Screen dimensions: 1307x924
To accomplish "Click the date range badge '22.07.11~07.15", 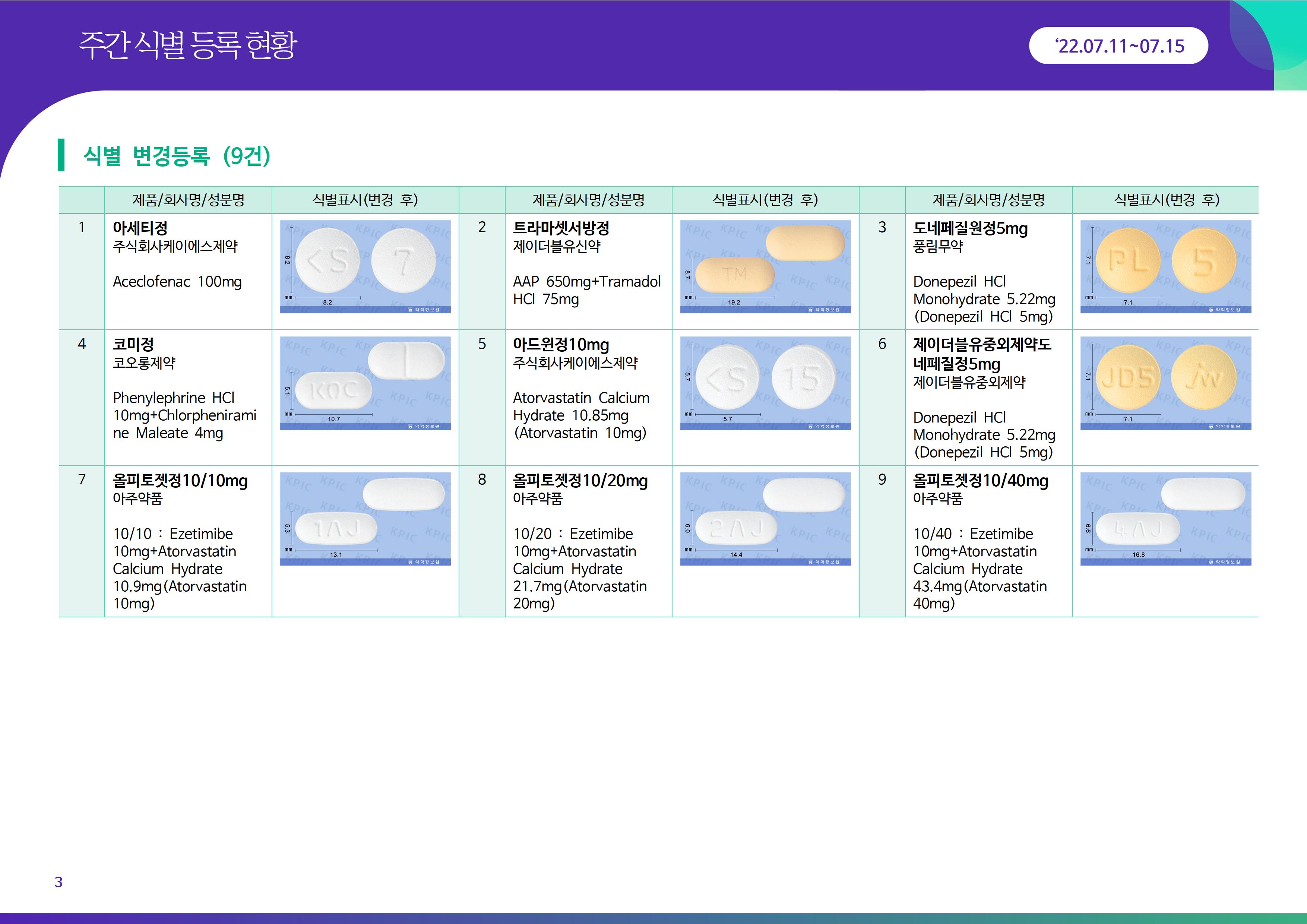I will pyautogui.click(x=1118, y=45).
